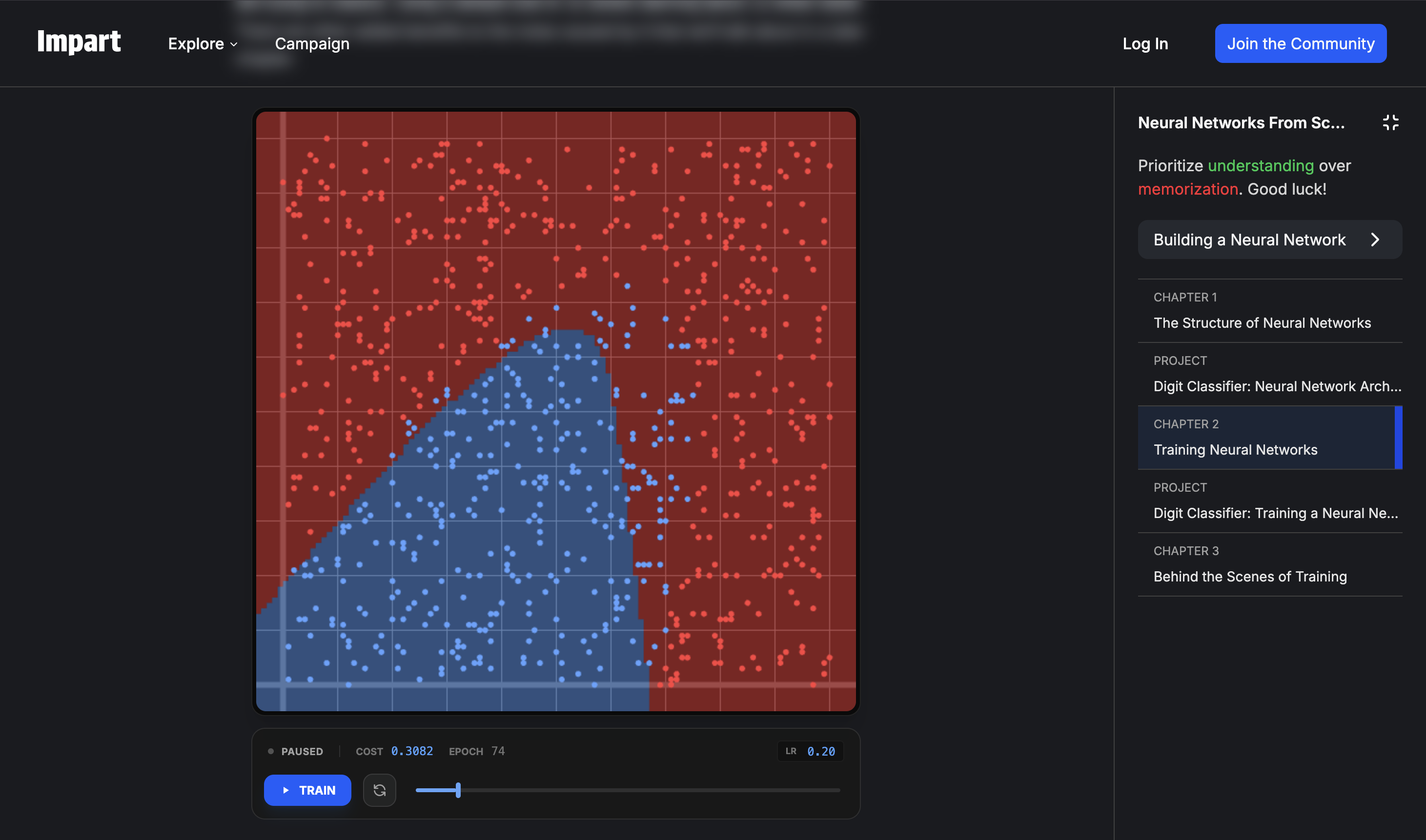Click the PAUSED status indicator

tap(296, 751)
